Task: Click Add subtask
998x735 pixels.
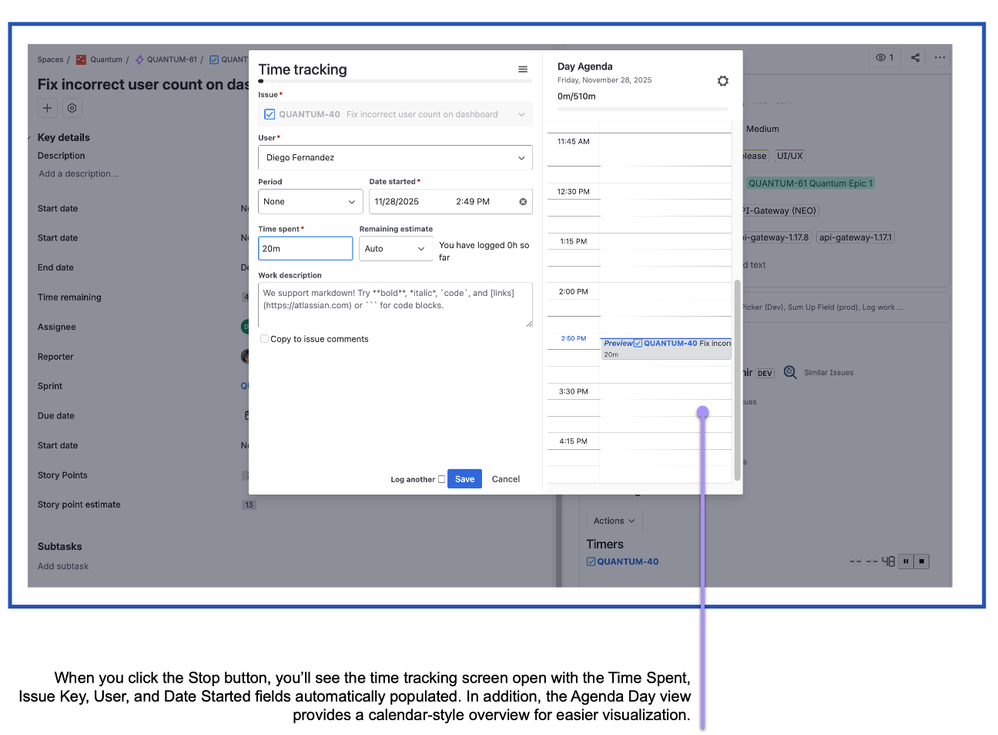Action: pos(63,566)
